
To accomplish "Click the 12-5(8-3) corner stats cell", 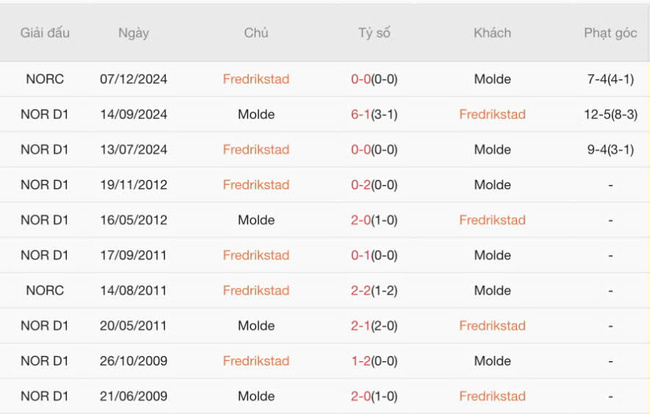I will [x=610, y=115].
